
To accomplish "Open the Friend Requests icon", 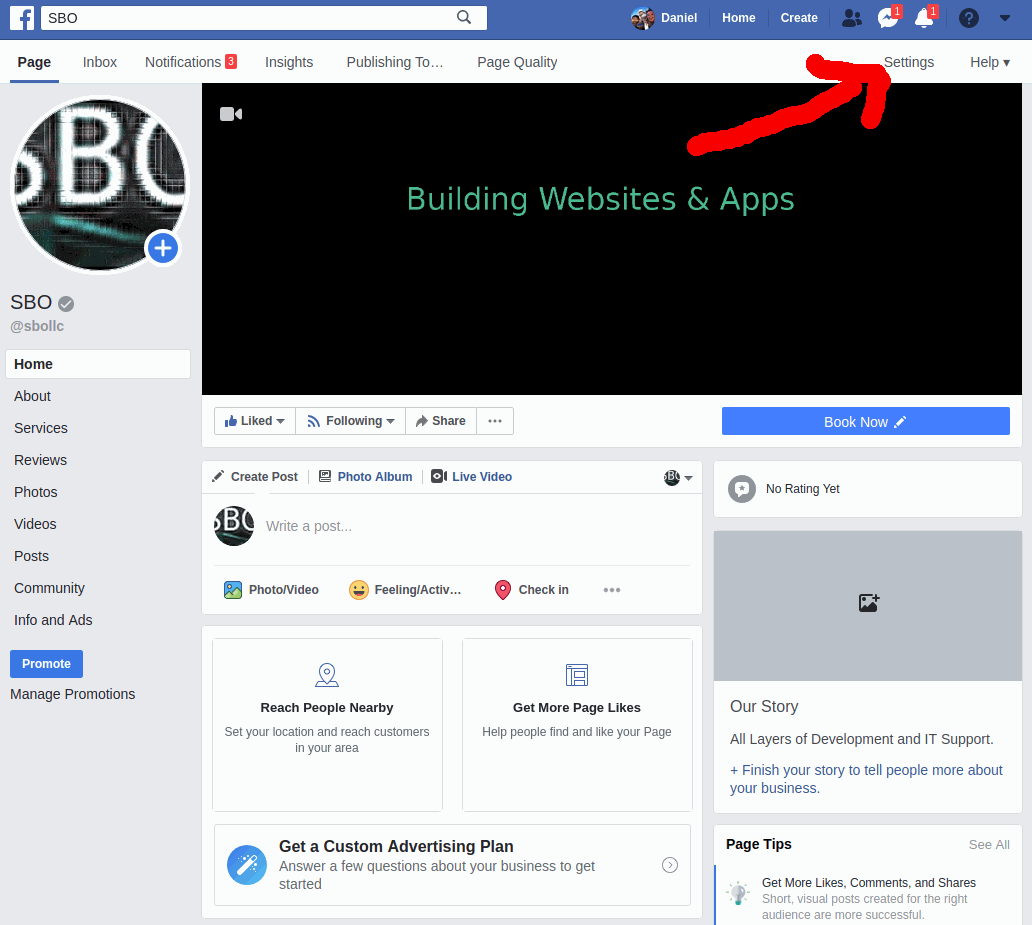I will (851, 17).
